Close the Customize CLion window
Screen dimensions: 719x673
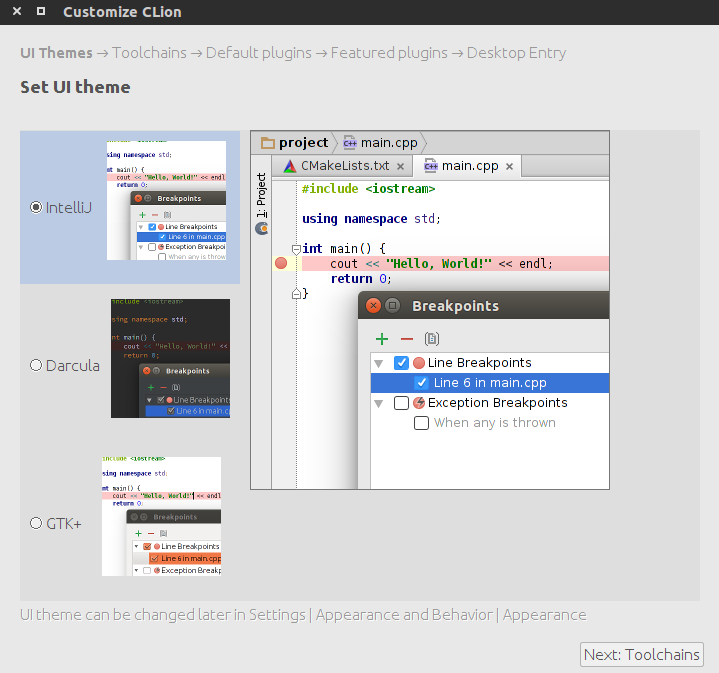click(17, 11)
